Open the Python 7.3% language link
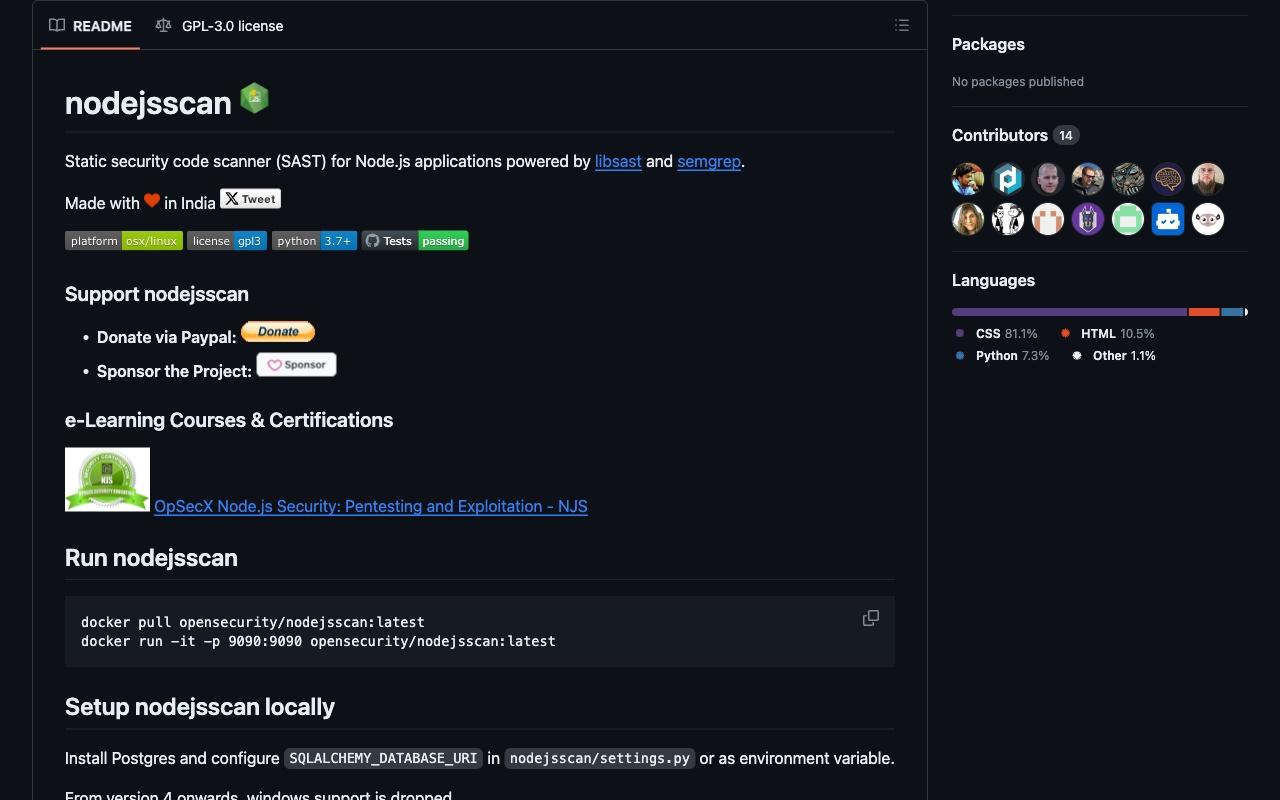The image size is (1280, 800). (1002, 356)
